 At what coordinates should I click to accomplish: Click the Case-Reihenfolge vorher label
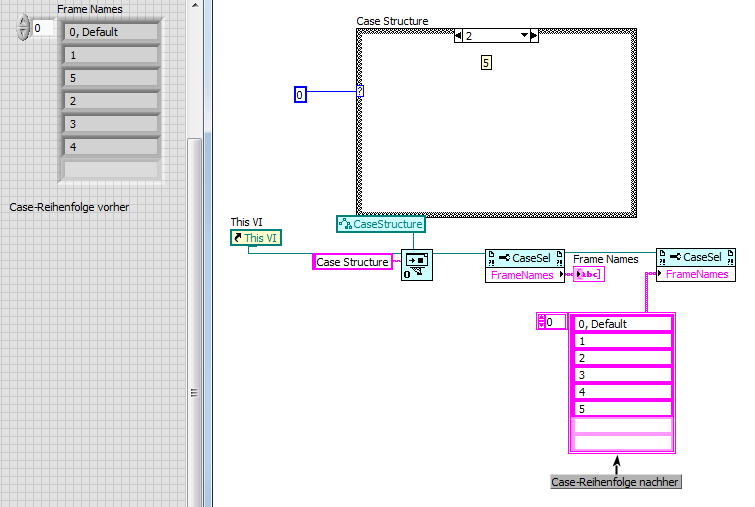click(69, 207)
